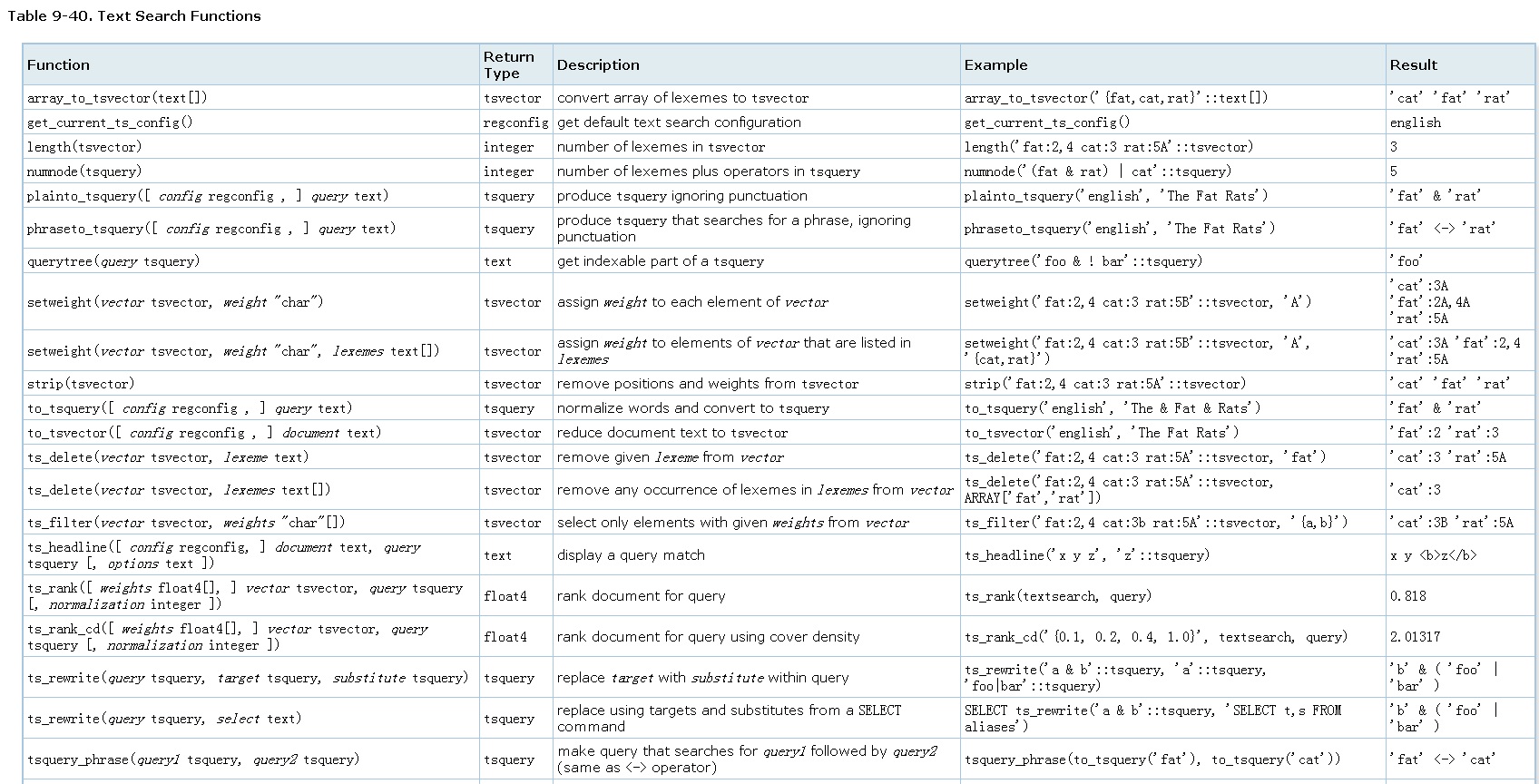The height and width of the screenshot is (784, 1539).
Task: Select the strip(tsvector) function cell
Action: tap(81, 384)
